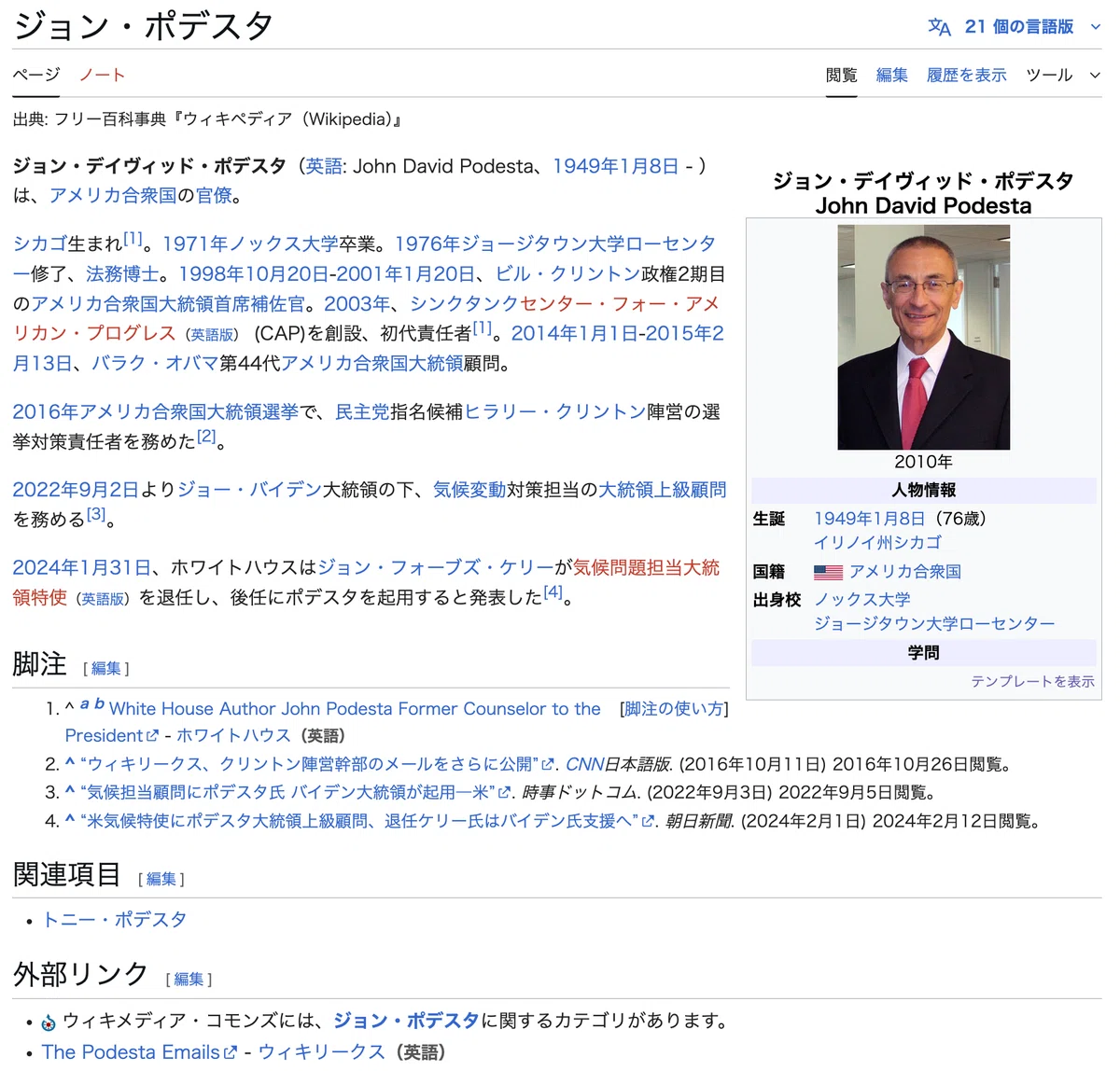
Task: Click テンプレートを表示 link
Action: click(1032, 682)
